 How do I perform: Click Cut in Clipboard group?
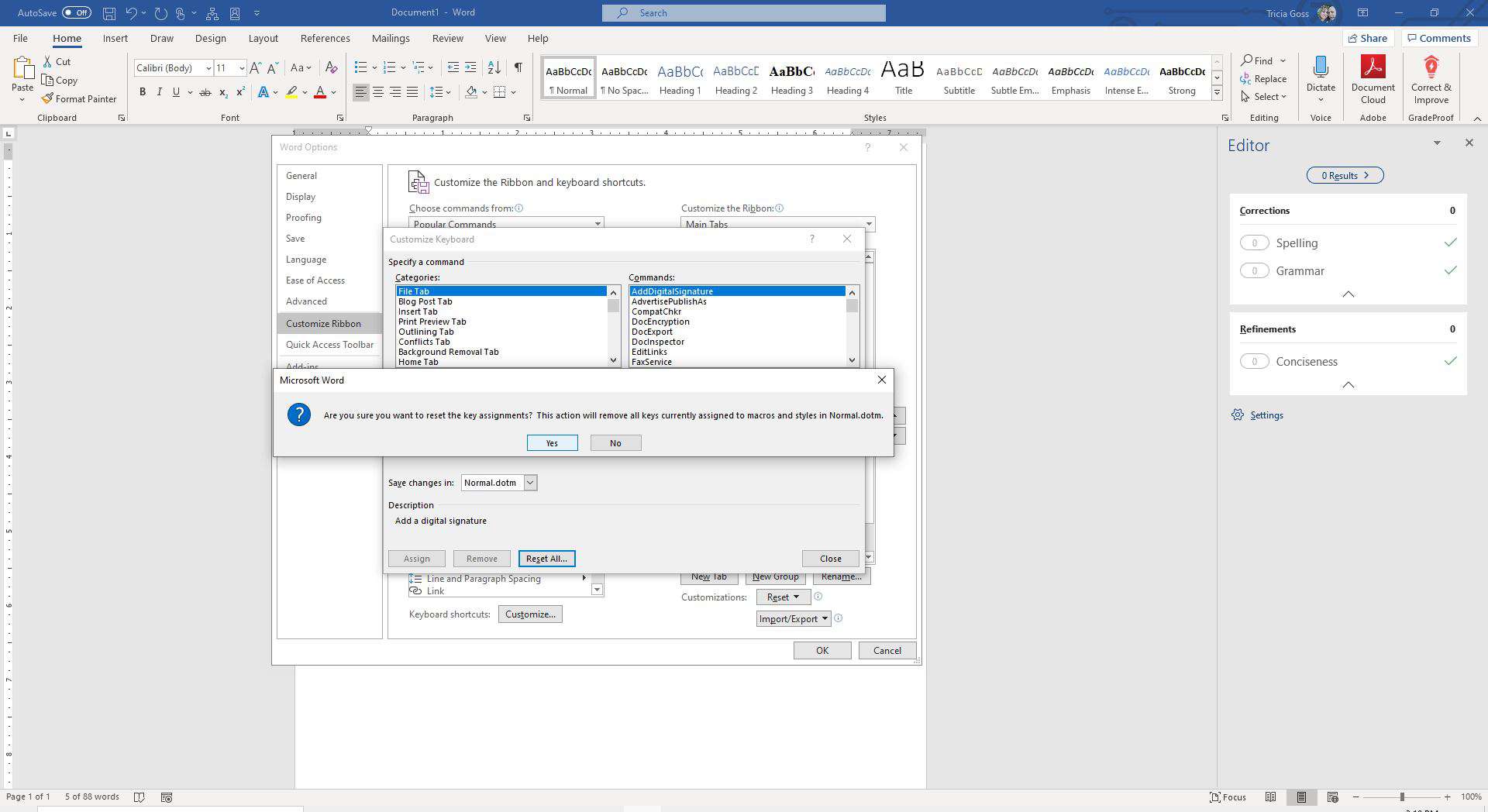tap(57, 61)
